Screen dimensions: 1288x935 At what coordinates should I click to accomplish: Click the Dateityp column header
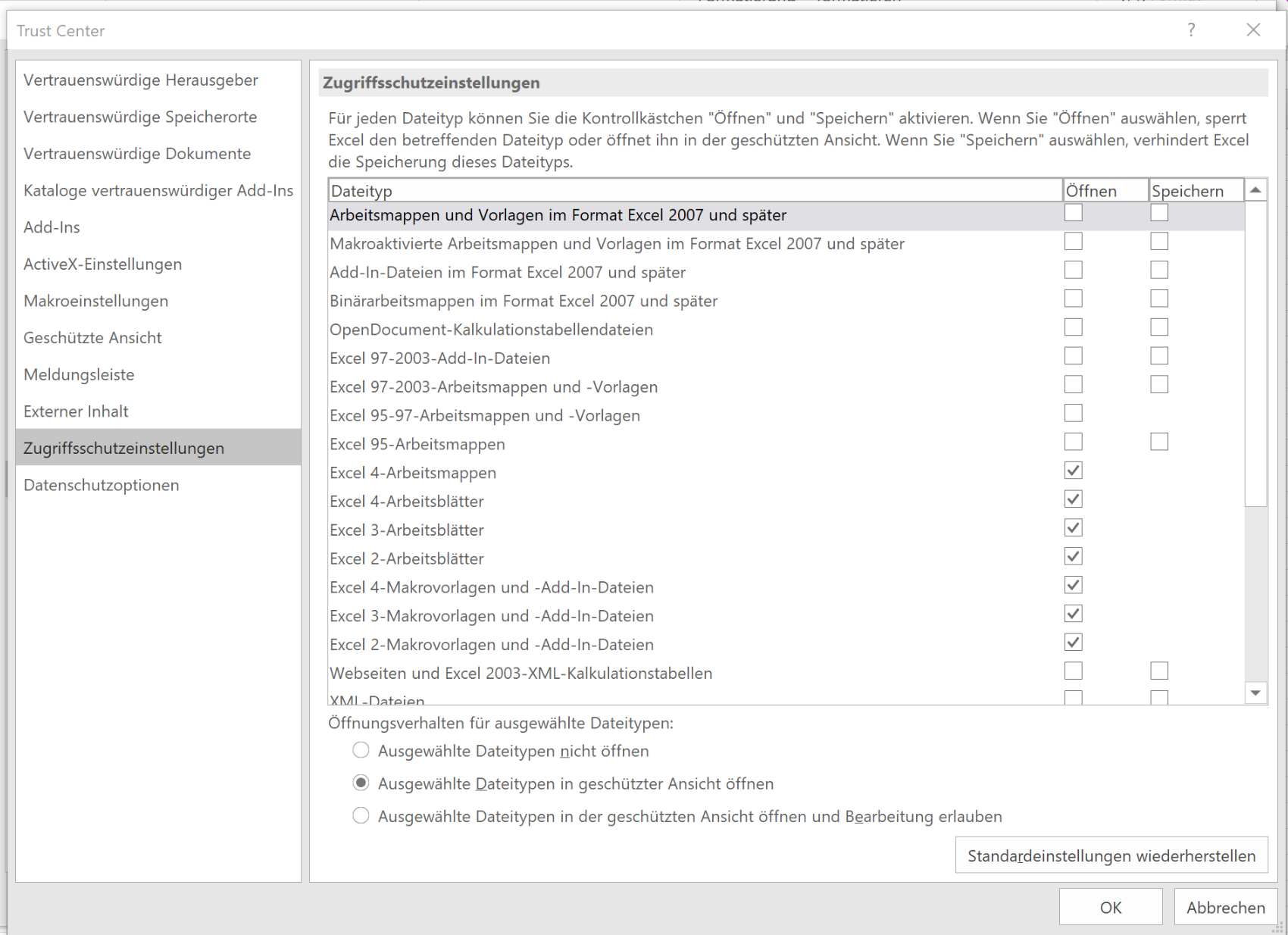(696, 191)
